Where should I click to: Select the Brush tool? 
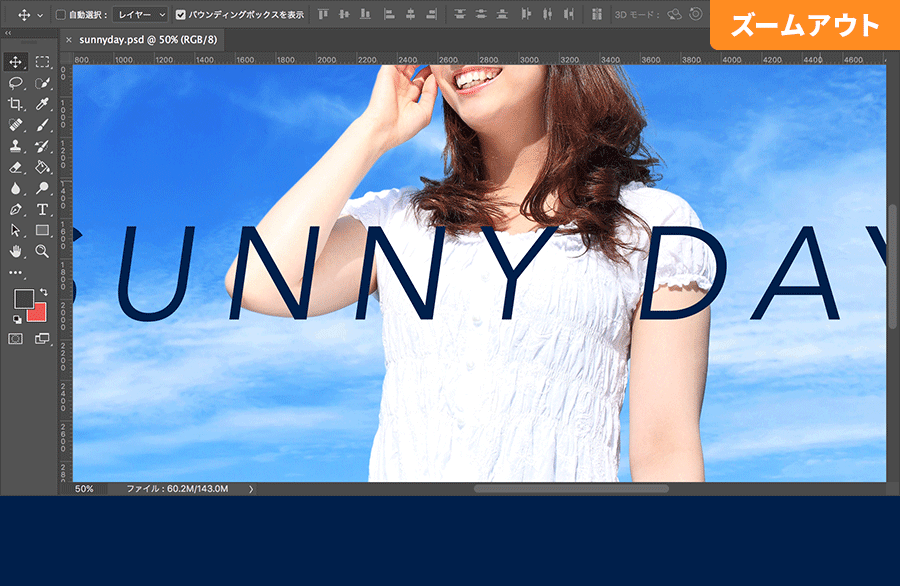[x=43, y=125]
